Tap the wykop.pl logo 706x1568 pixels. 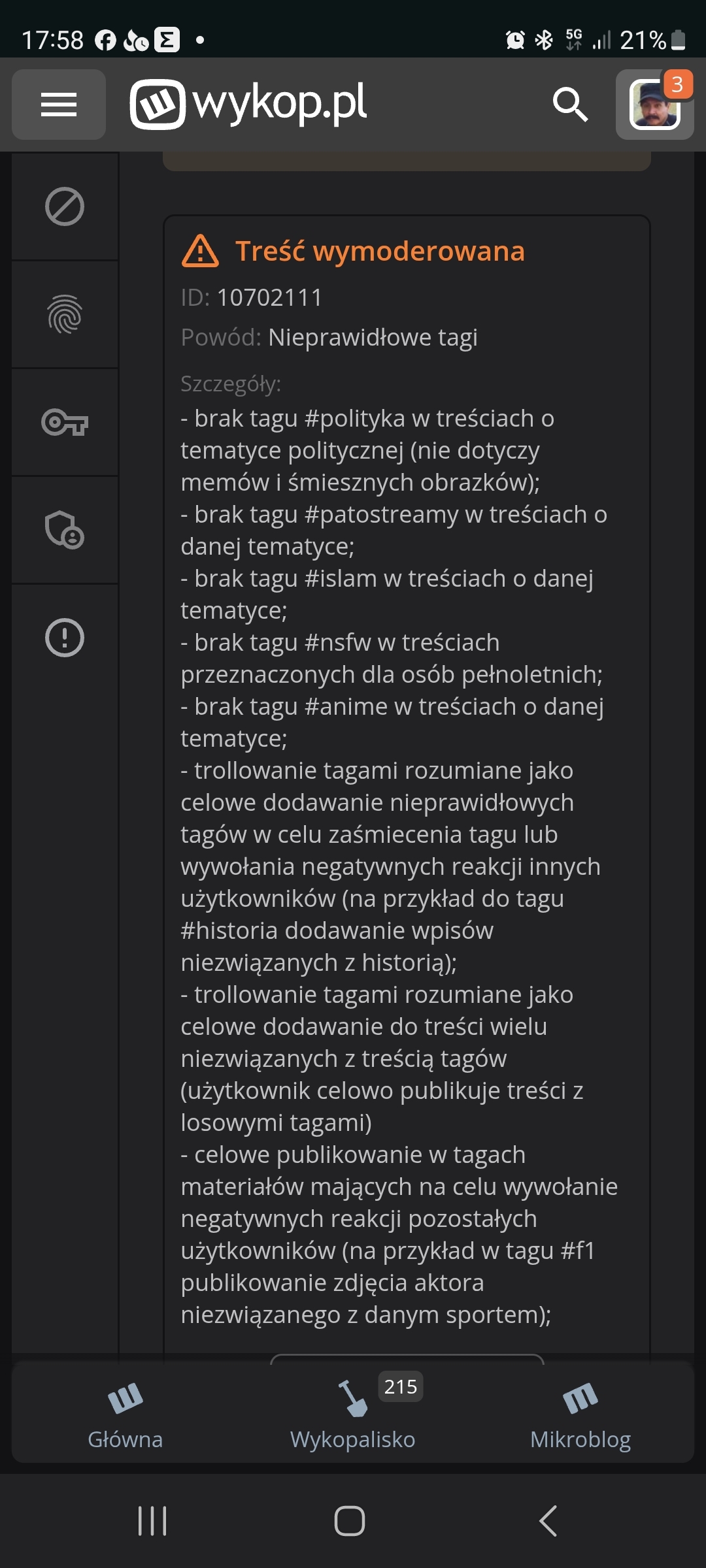pos(248,104)
